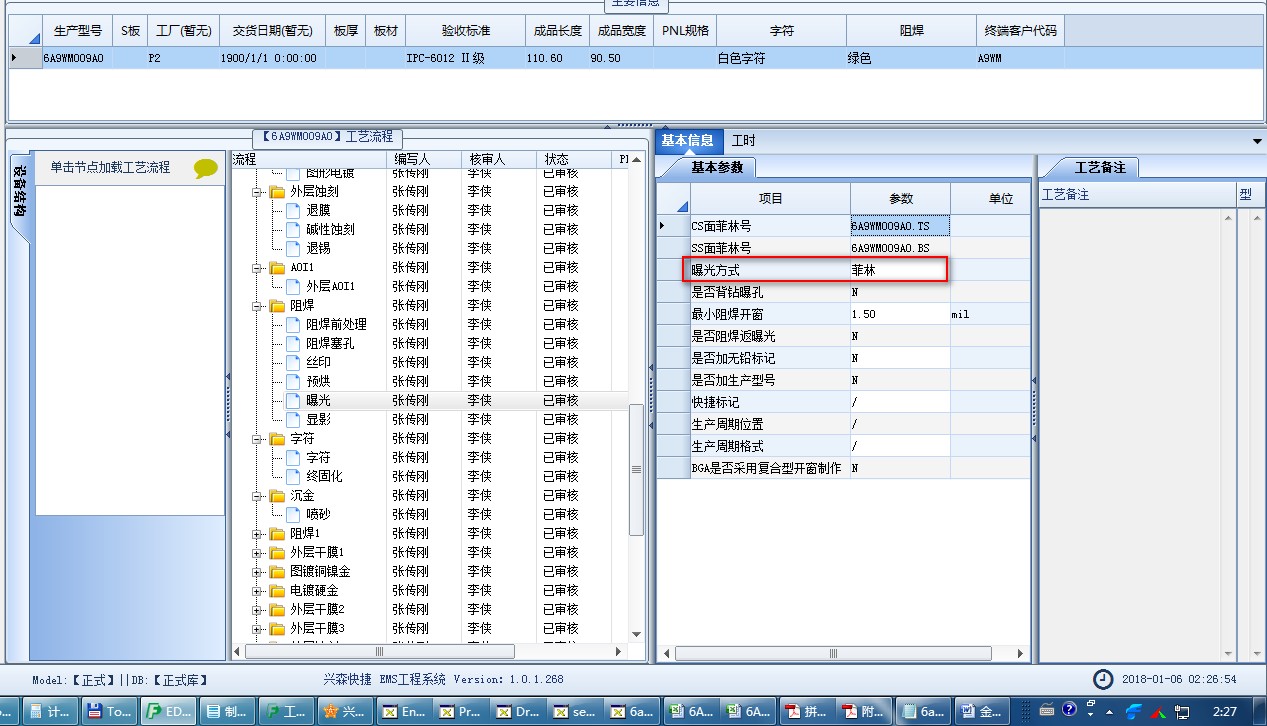Switch to the 基本信息 tab

click(688, 141)
